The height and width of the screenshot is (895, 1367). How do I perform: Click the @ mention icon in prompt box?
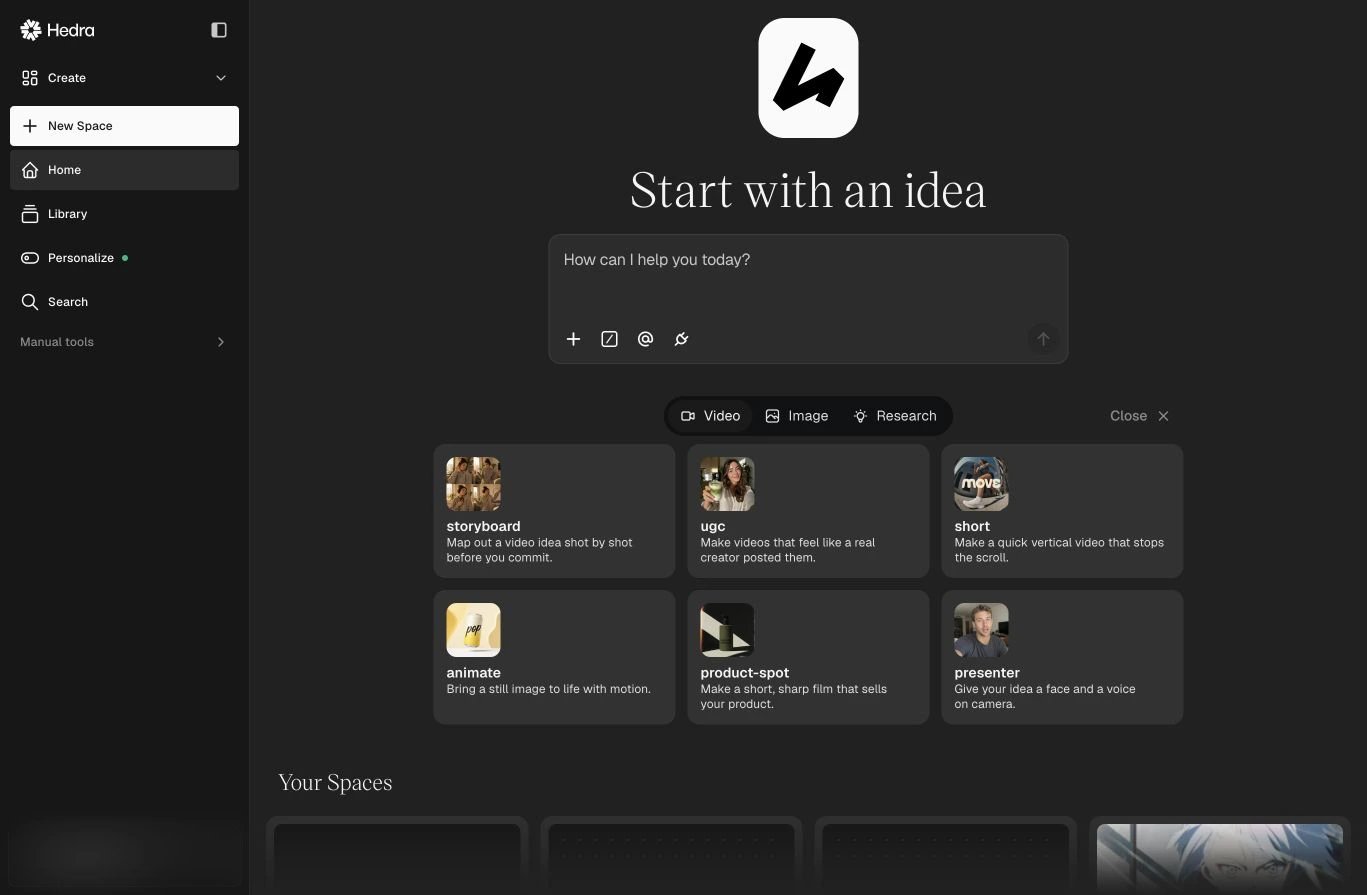tap(645, 339)
